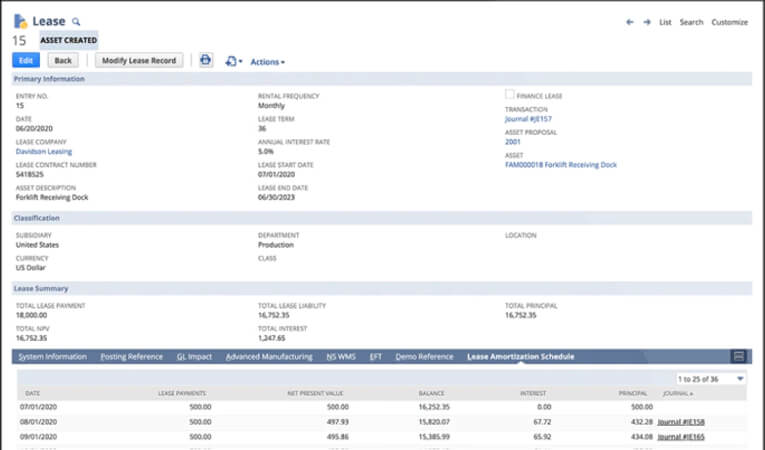Select the Posting Reference tab
The height and width of the screenshot is (450, 765).
coord(131,356)
